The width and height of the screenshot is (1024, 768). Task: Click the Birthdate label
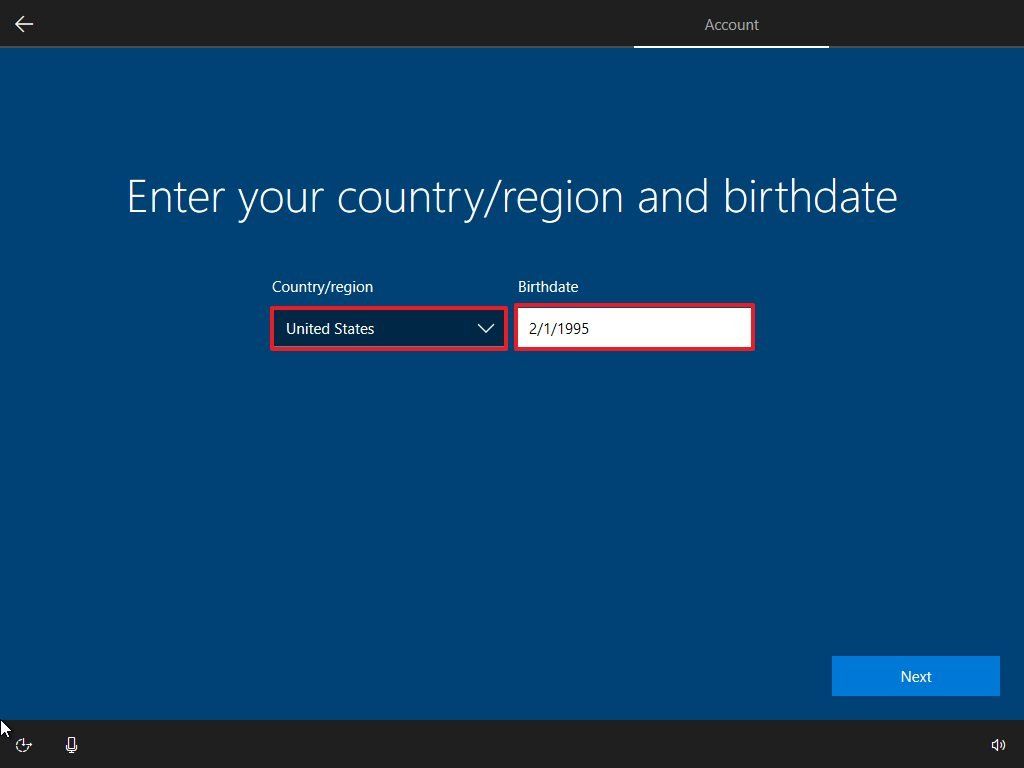(x=548, y=287)
